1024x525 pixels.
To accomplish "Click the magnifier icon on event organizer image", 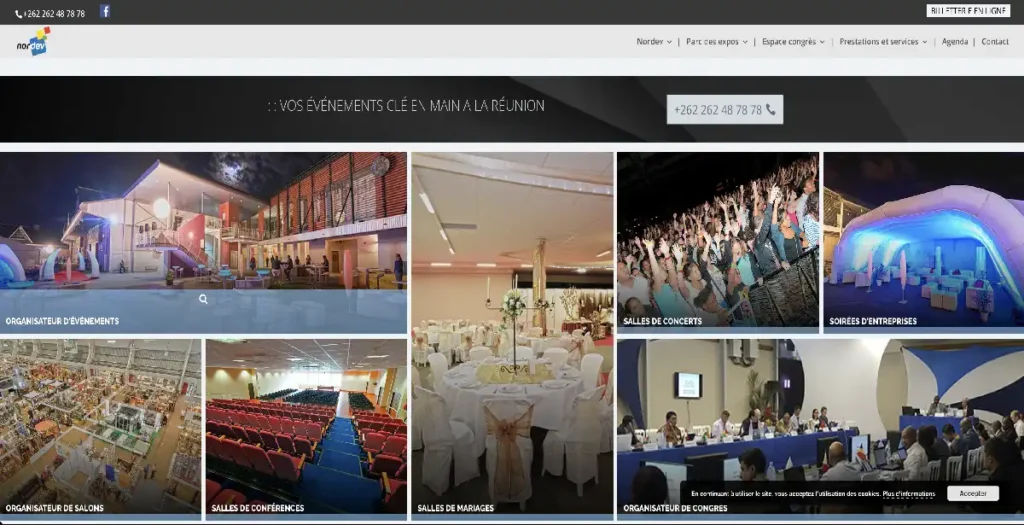I will click(203, 299).
